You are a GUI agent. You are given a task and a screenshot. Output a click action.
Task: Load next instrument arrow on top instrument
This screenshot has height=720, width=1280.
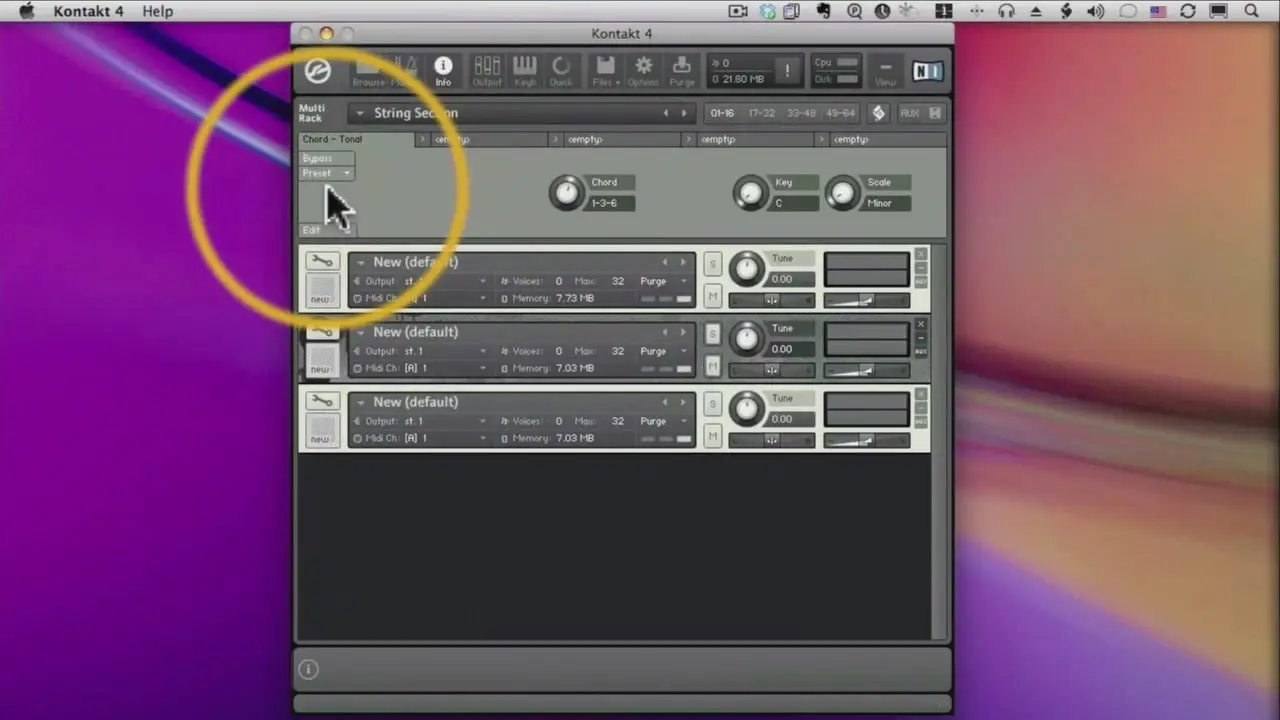click(x=683, y=262)
